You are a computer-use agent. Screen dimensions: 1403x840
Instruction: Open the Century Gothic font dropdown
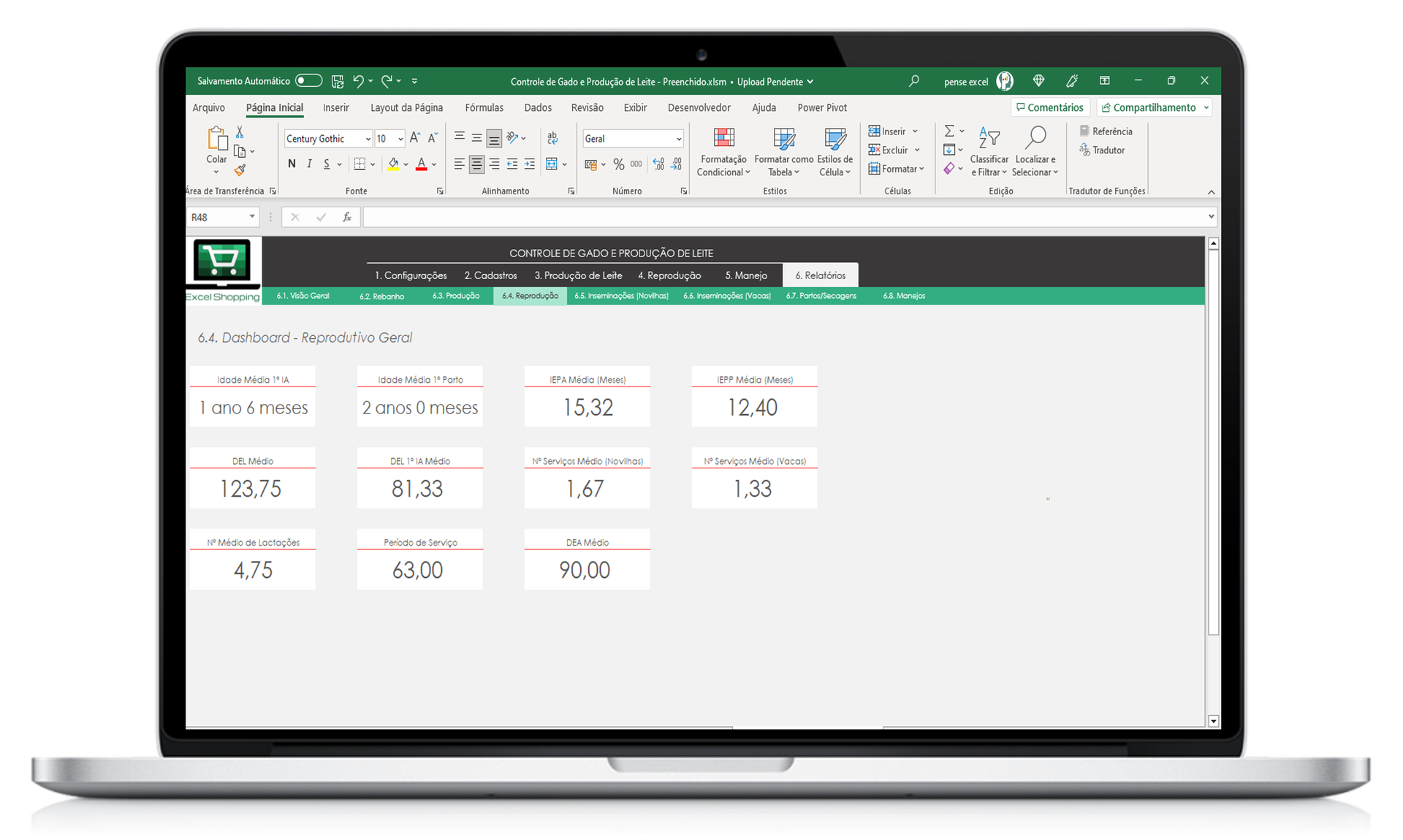point(368,139)
